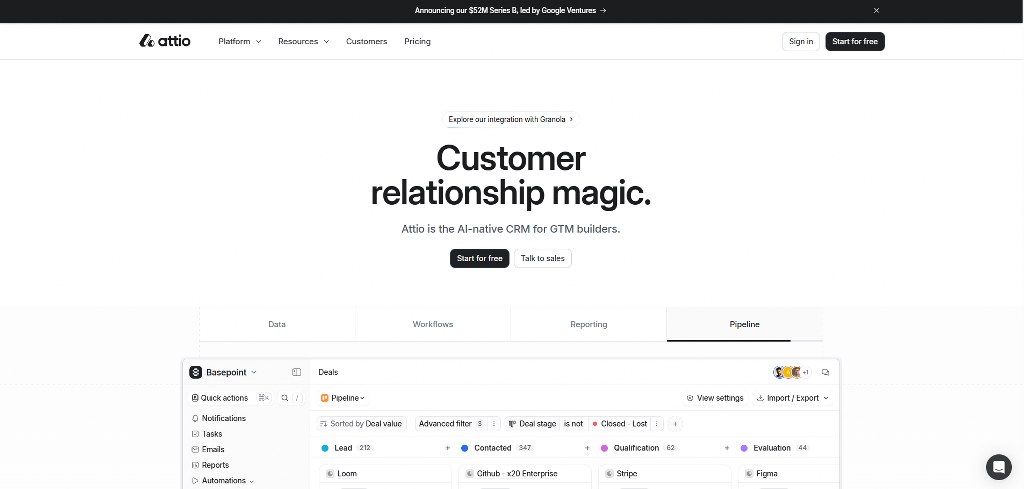Open Emails in the sidebar
Viewport: 1024px width, 489px height.
pyautogui.click(x=208, y=450)
